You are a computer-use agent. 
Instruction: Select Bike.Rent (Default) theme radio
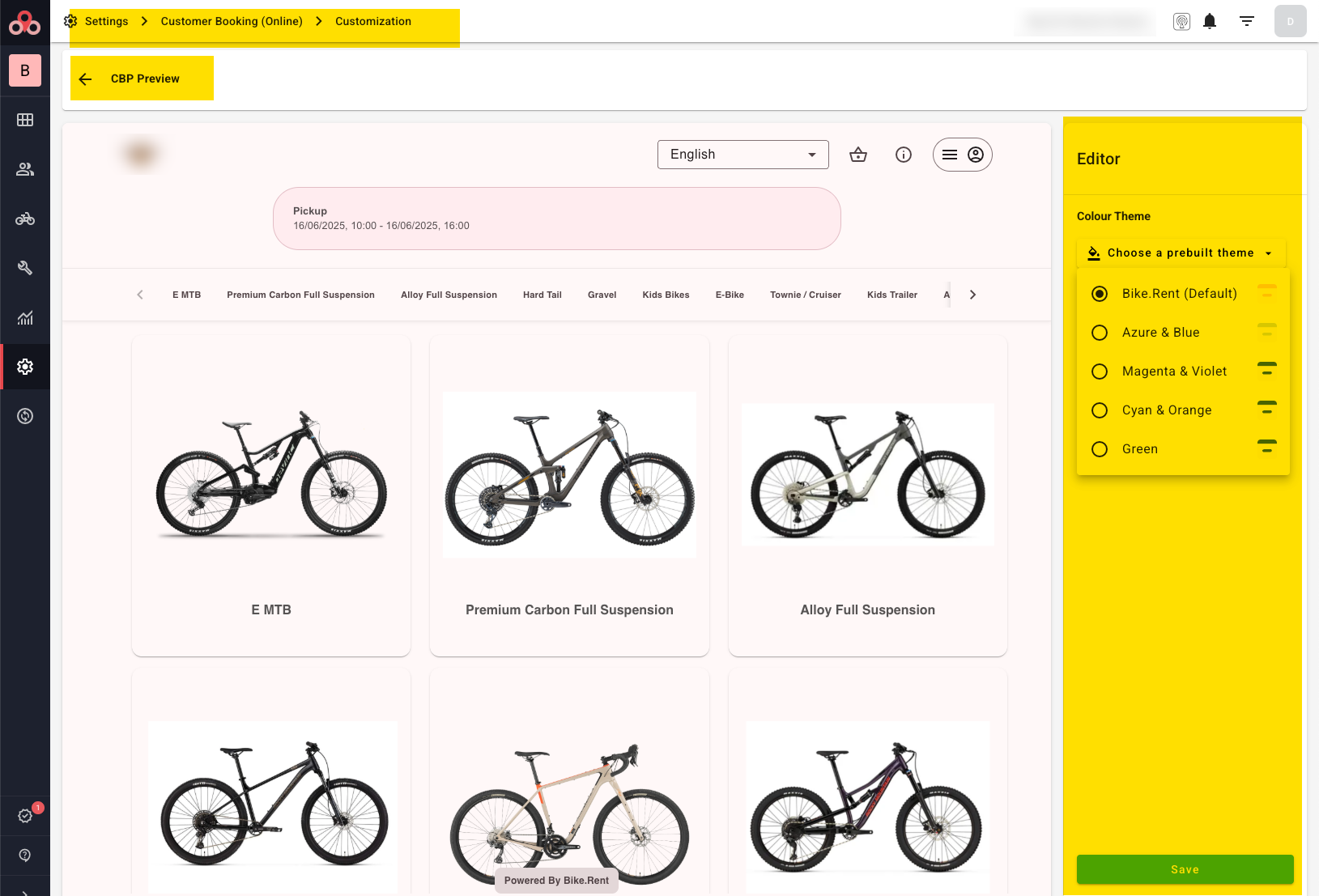click(x=1100, y=294)
